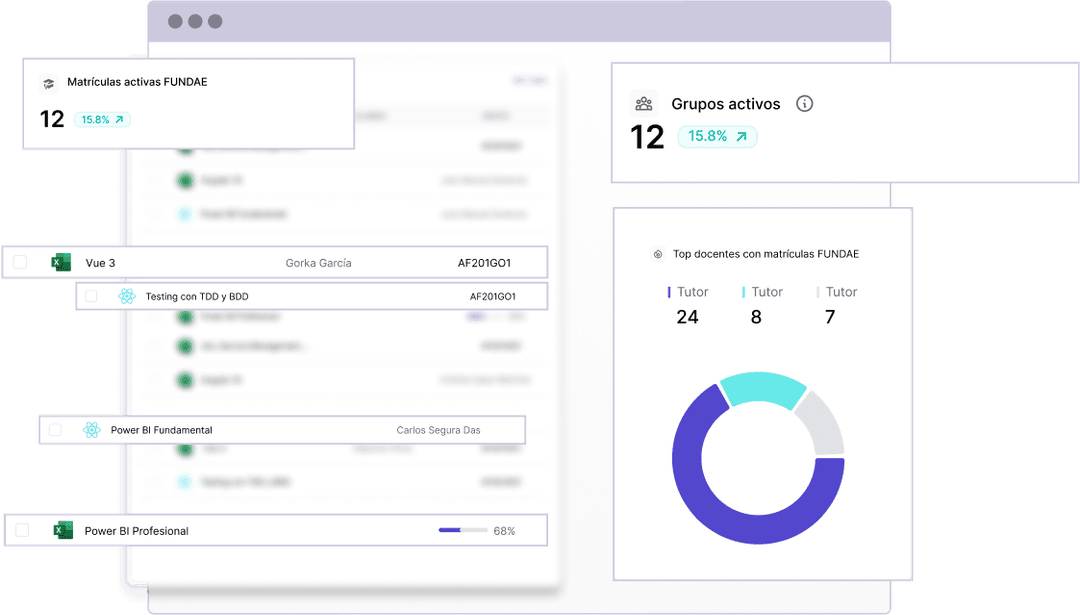Open the Carlos Segura Das tutor name
This screenshot has width=1080, height=615.
coord(438,430)
